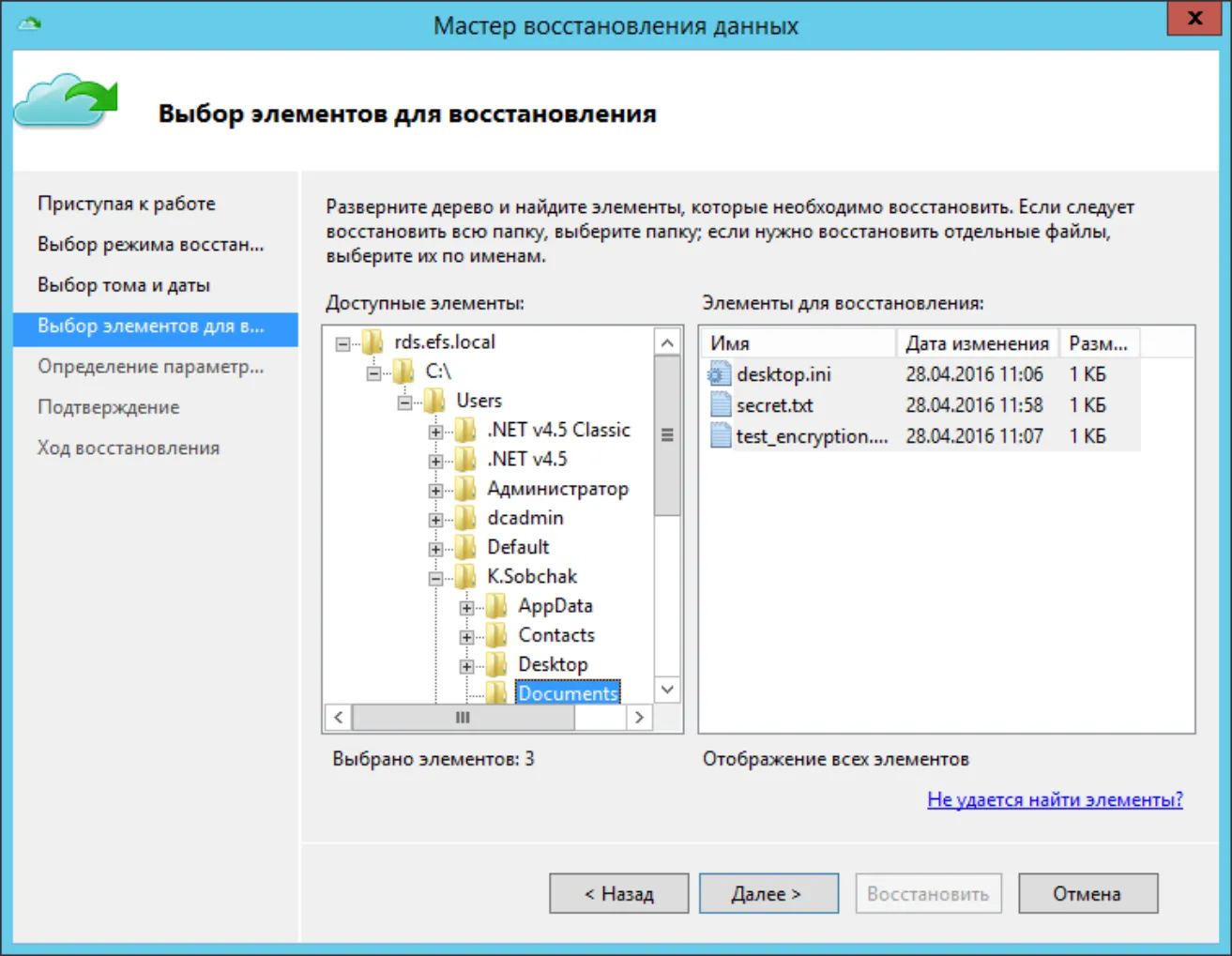Image resolution: width=1232 pixels, height=956 pixels.
Task: Sort by the Дата изменения column header
Action: (x=978, y=342)
